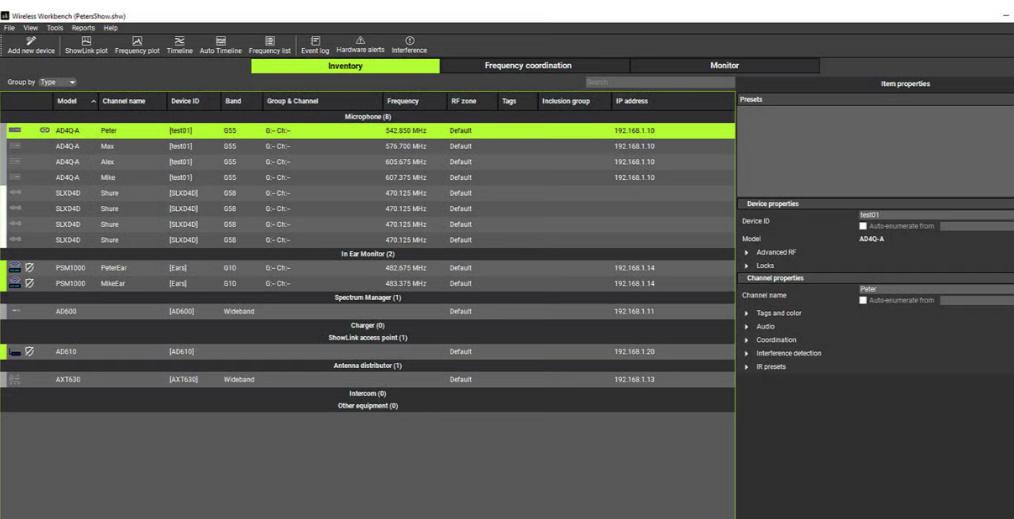Click the device icon in the Alex row
This screenshot has height=519, width=1014.
tap(15, 162)
